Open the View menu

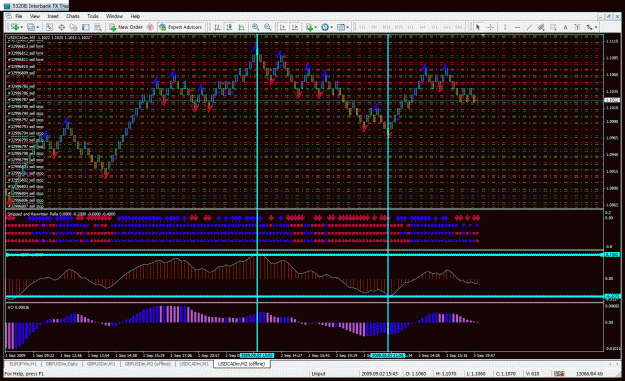point(35,16)
